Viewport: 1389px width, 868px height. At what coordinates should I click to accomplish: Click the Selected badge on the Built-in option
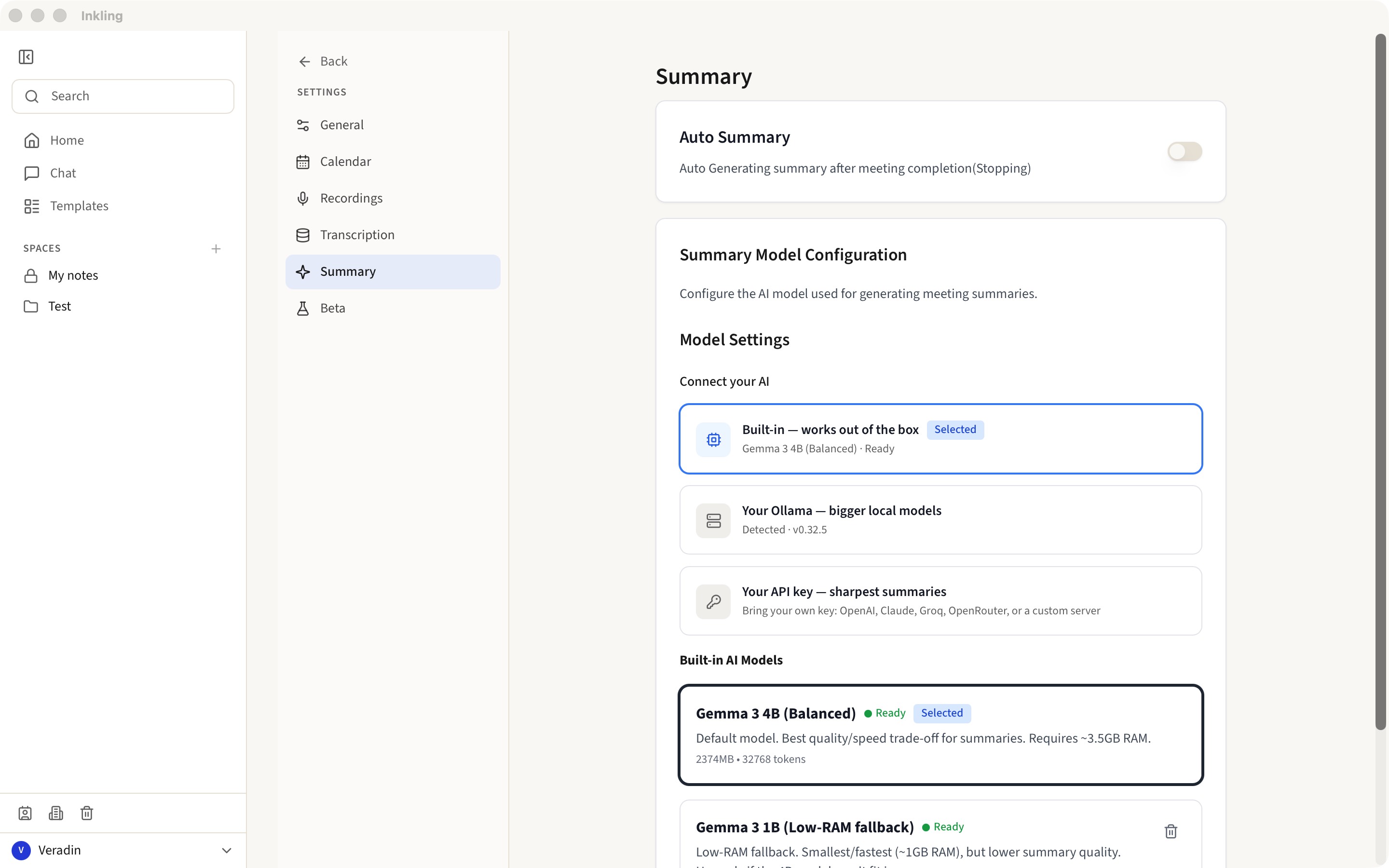[955, 429]
